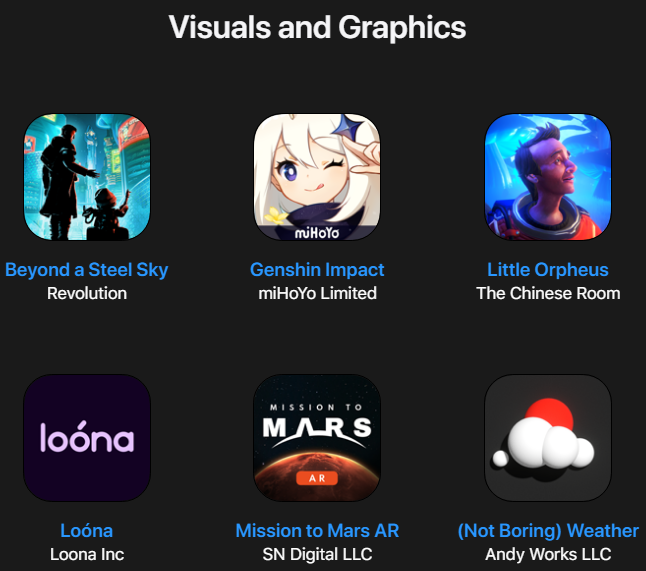This screenshot has width=646, height=571.
Task: Click the Andy Works LLC developer text
Action: 548,555
